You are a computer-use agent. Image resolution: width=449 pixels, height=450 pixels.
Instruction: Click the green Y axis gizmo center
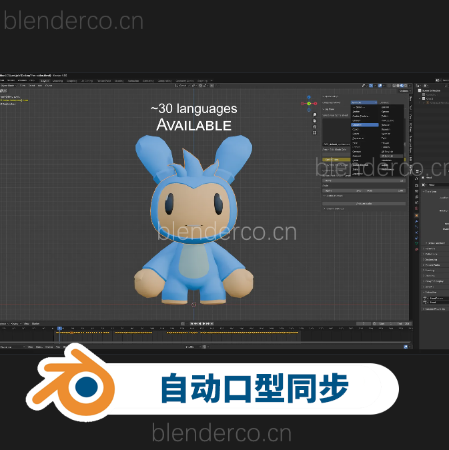point(309,104)
